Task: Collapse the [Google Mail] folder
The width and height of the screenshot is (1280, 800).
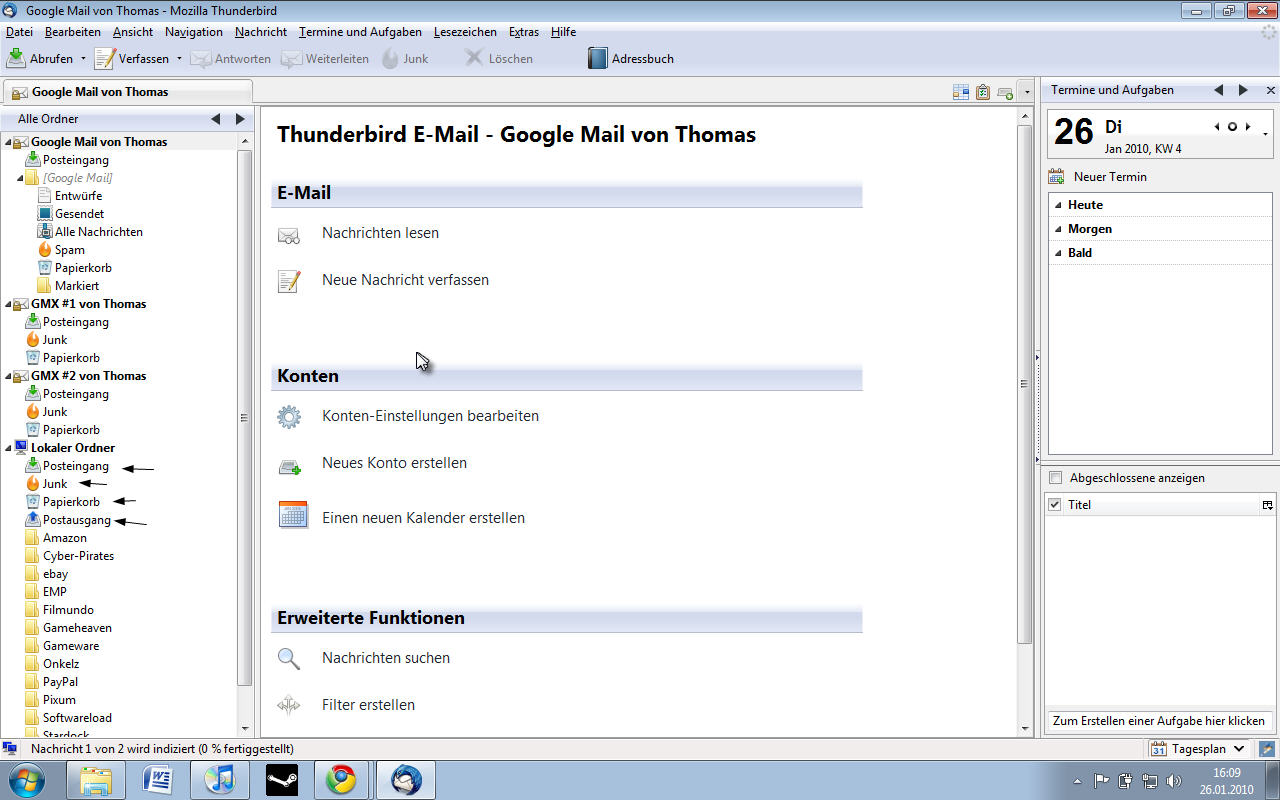Action: (x=20, y=178)
